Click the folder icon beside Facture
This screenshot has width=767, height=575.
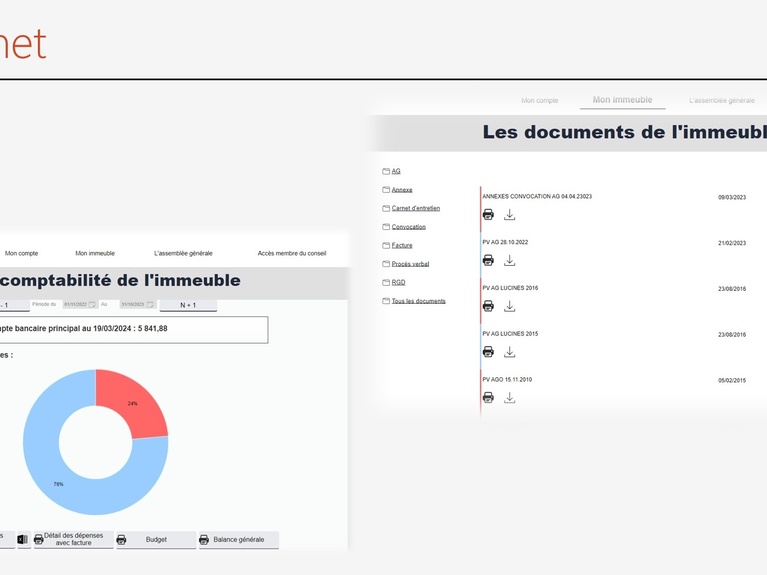(386, 245)
